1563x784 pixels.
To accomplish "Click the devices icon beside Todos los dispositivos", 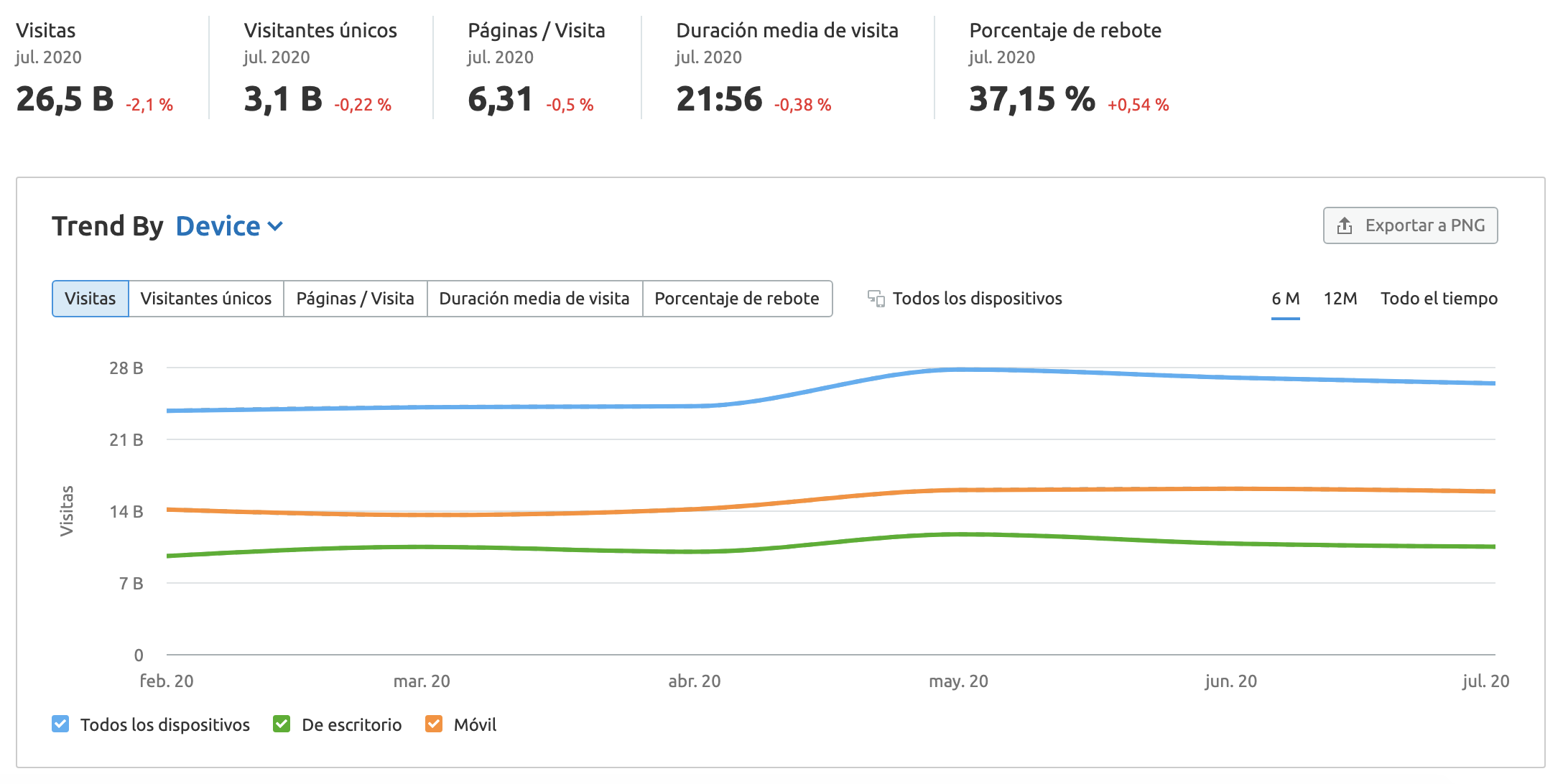I will click(876, 298).
